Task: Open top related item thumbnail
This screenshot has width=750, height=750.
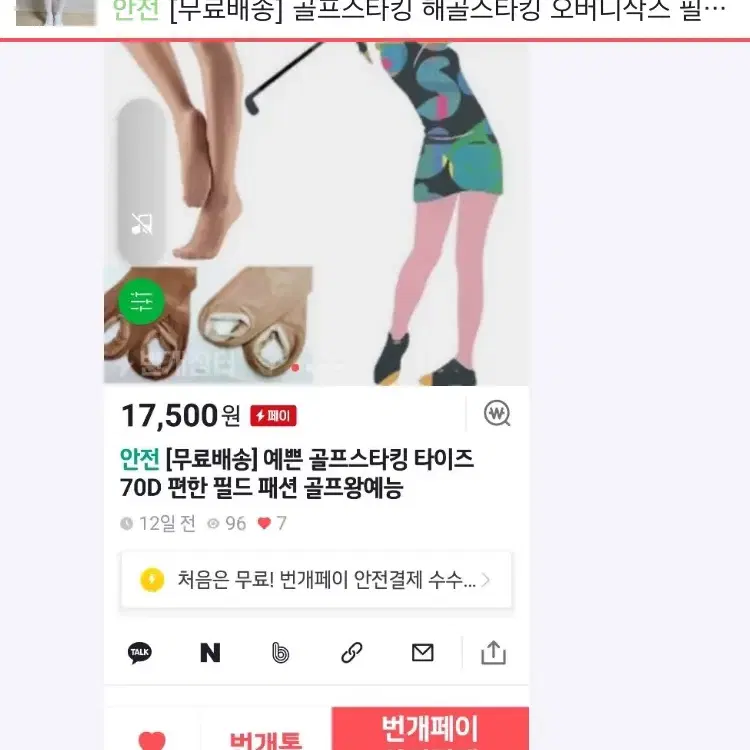Action: coord(56,12)
